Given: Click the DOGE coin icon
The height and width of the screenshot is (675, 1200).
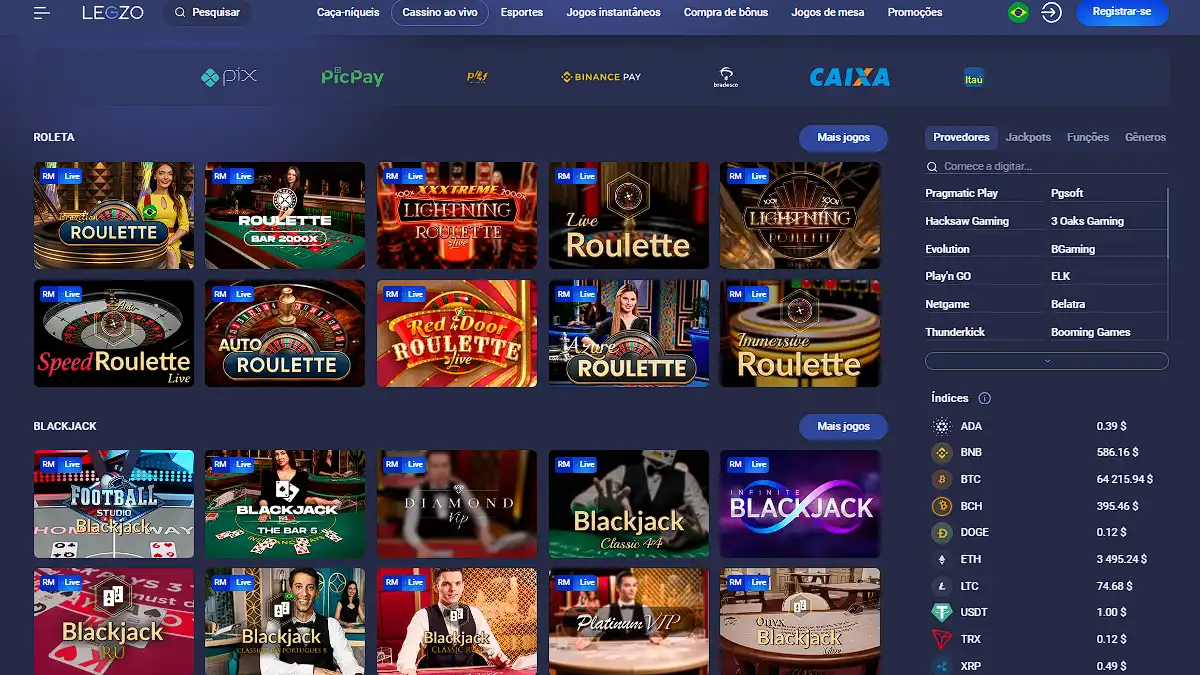Looking at the screenshot, I should (941, 533).
